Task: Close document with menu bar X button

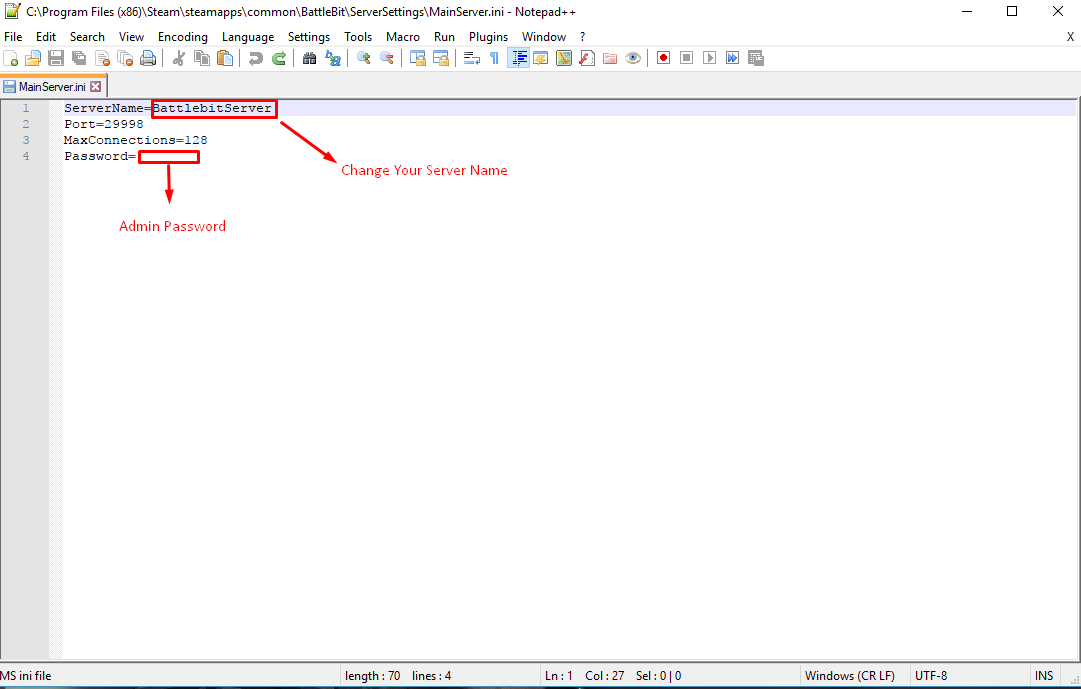Action: [x=1071, y=37]
